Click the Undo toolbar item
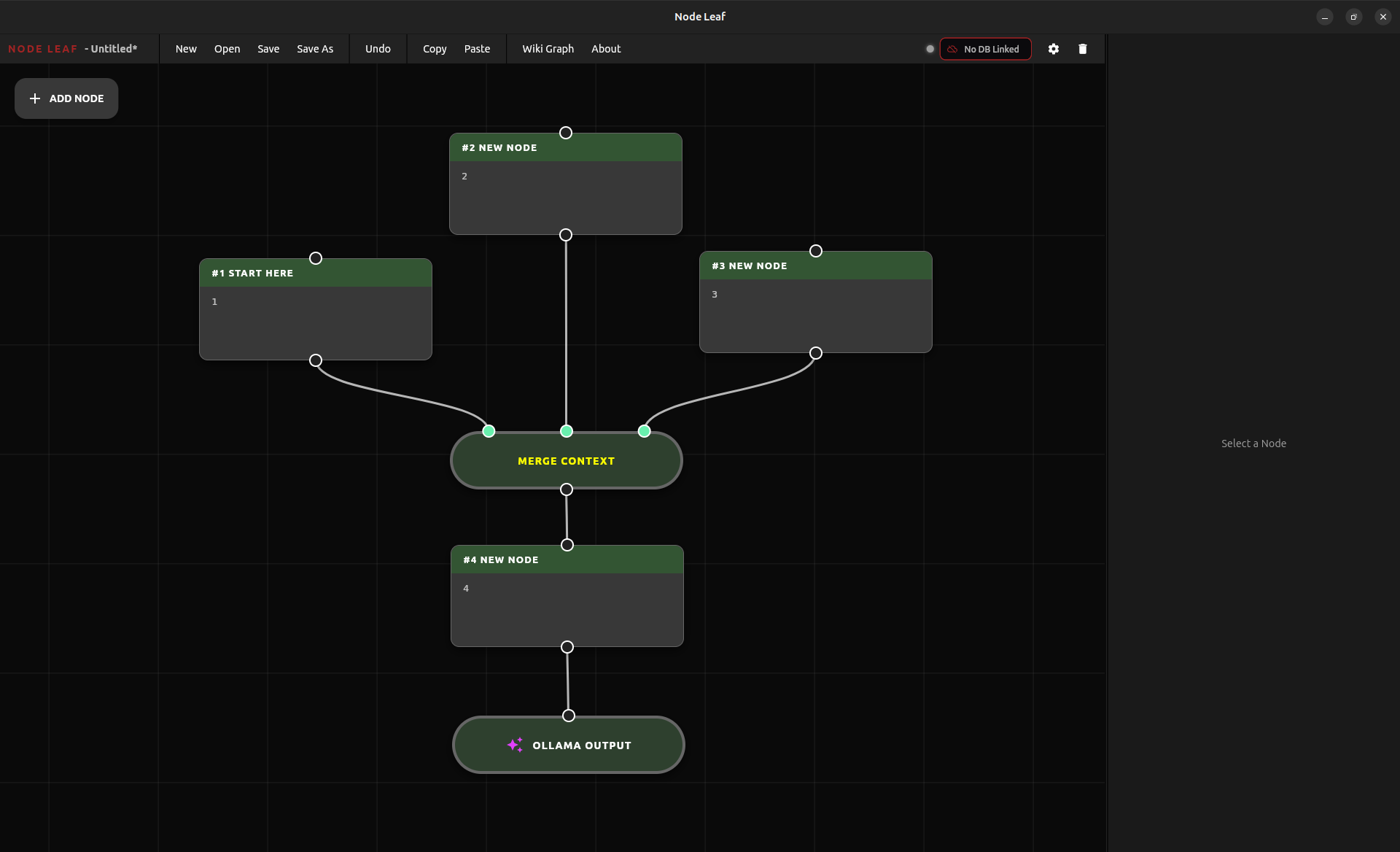This screenshot has height=852, width=1400. 378,49
